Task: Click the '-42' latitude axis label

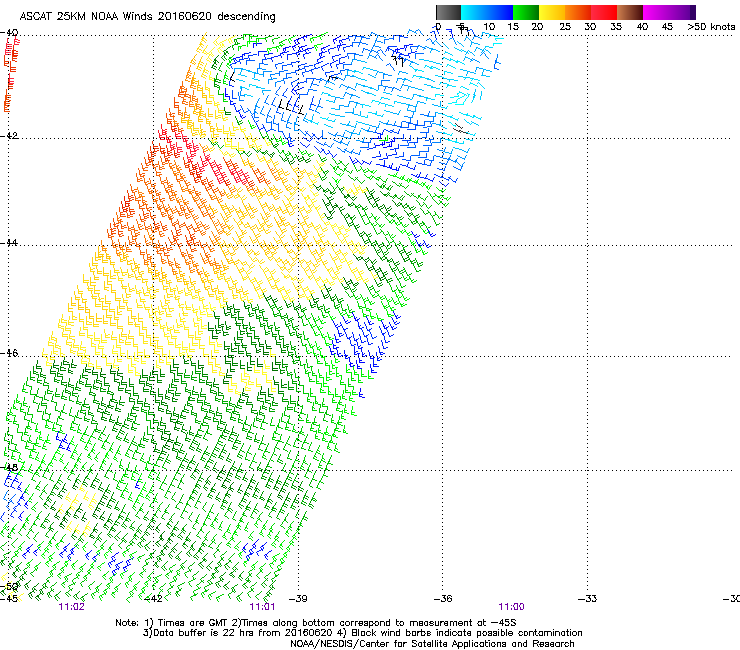Action: point(9,135)
